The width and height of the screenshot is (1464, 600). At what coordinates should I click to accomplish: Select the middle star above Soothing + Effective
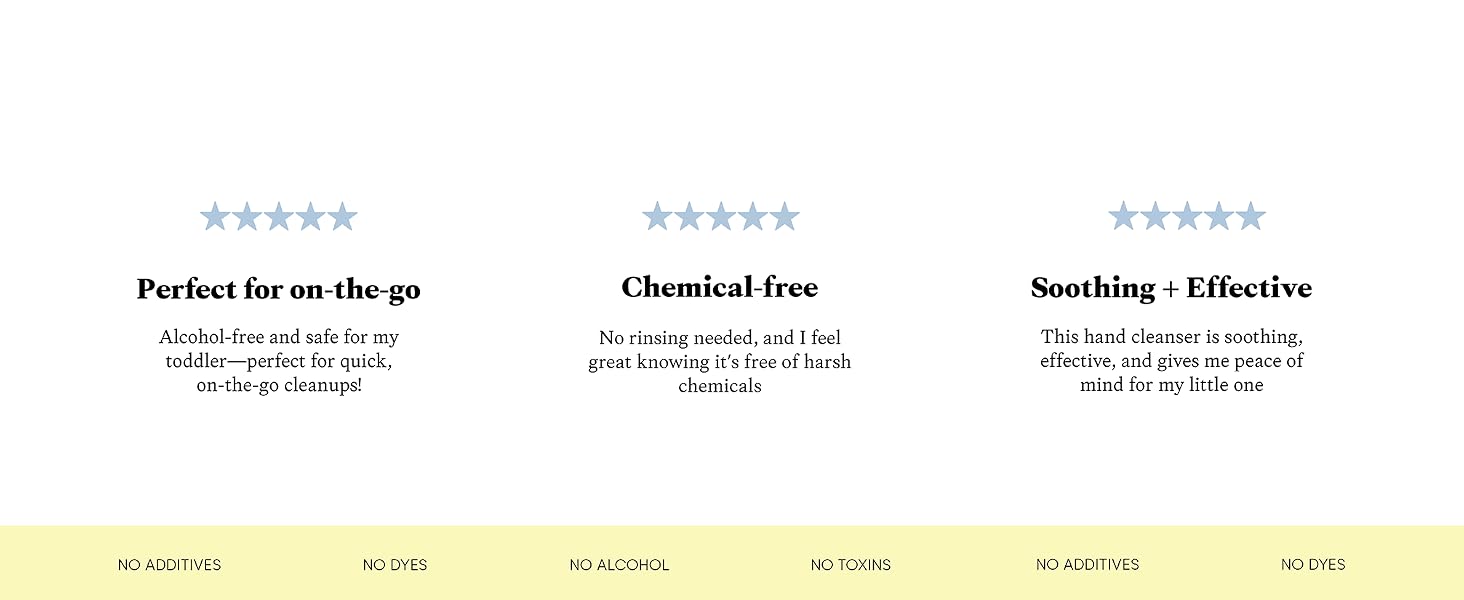(x=1187, y=216)
